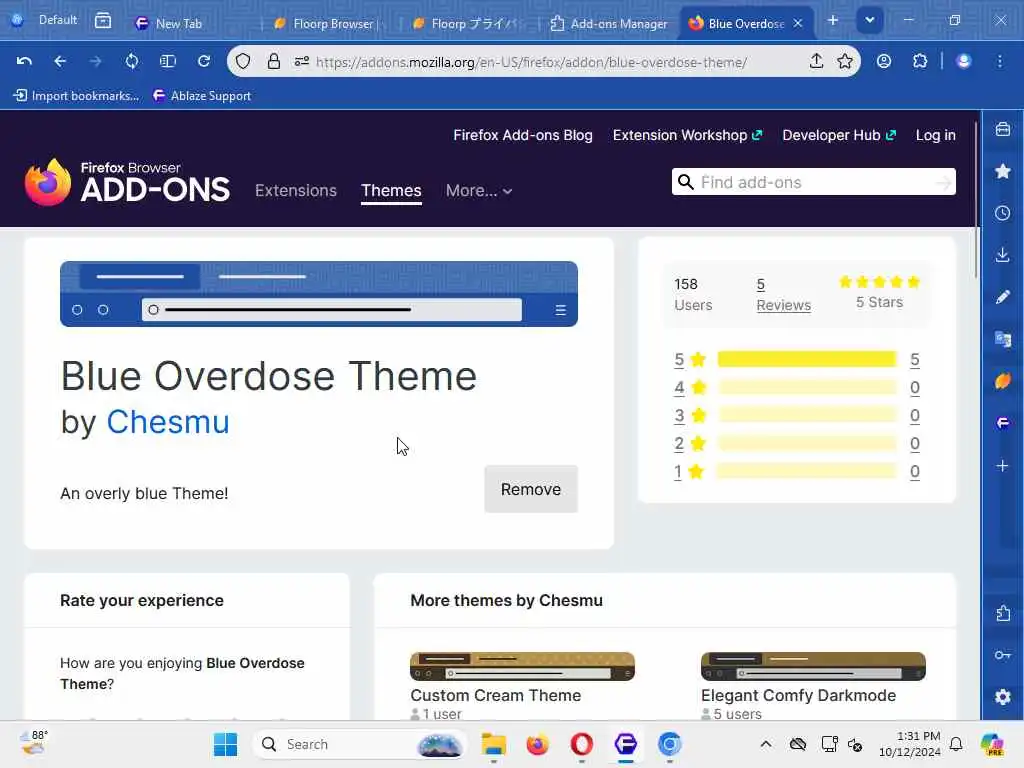Switch to the New Tab tab
Screen dimensions: 1024x768
tap(189, 24)
